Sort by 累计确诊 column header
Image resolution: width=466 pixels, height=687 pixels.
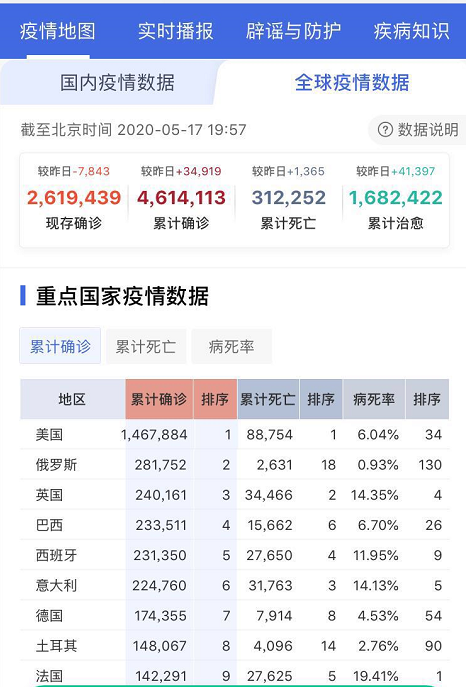[159, 399]
